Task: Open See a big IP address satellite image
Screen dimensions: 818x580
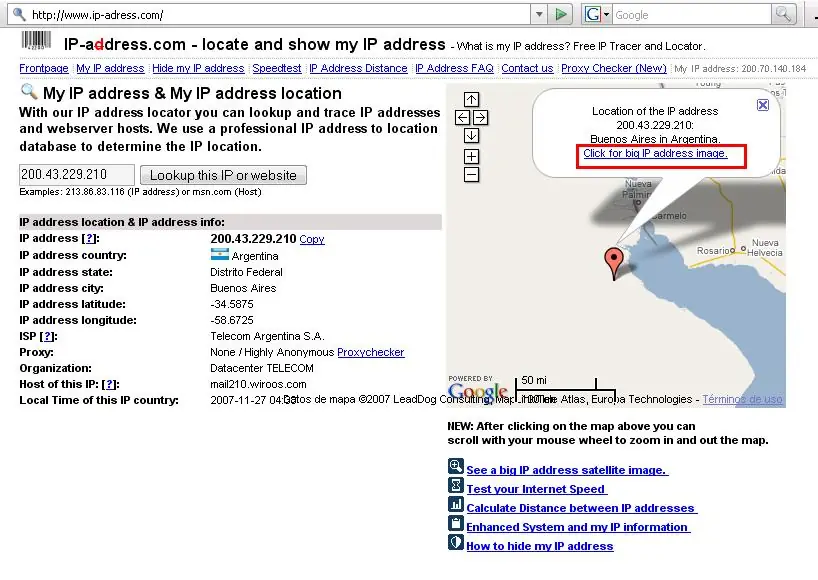Action: (x=567, y=470)
